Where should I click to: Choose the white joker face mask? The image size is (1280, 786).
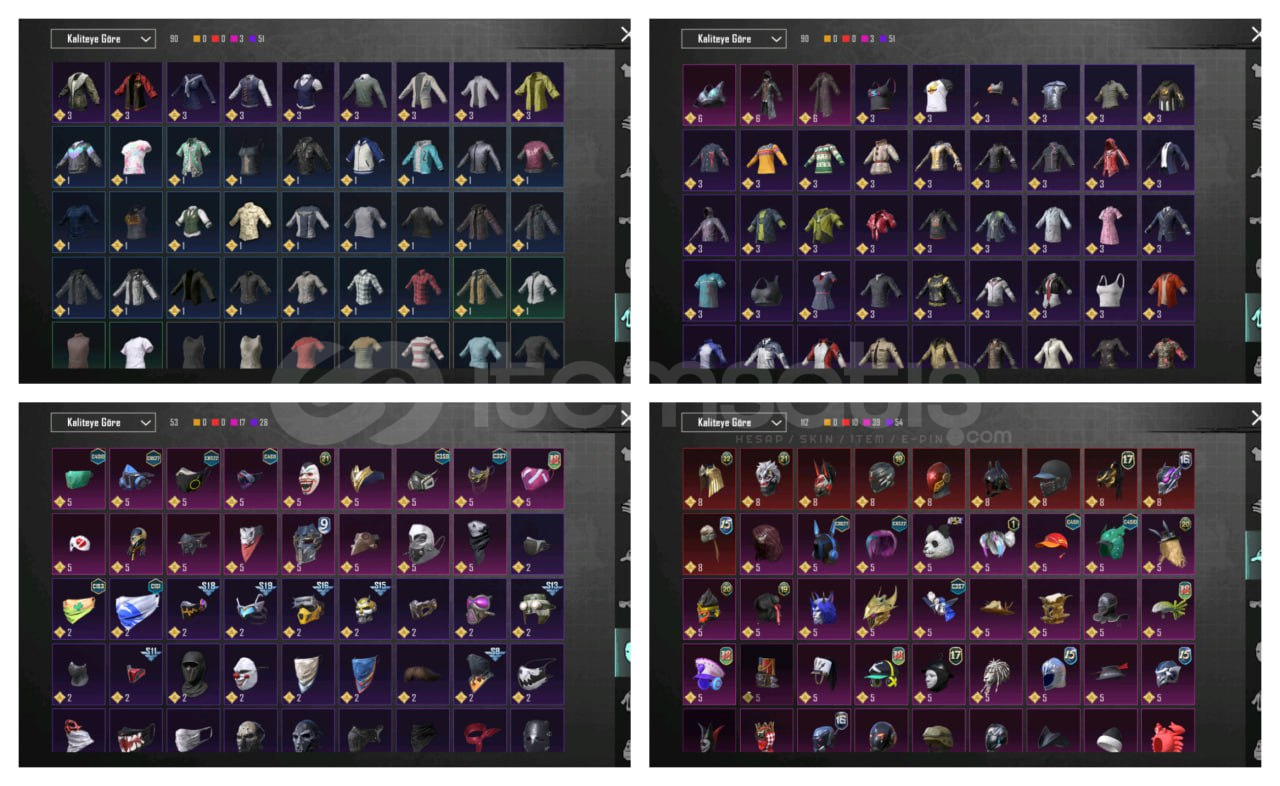pyautogui.click(x=308, y=479)
